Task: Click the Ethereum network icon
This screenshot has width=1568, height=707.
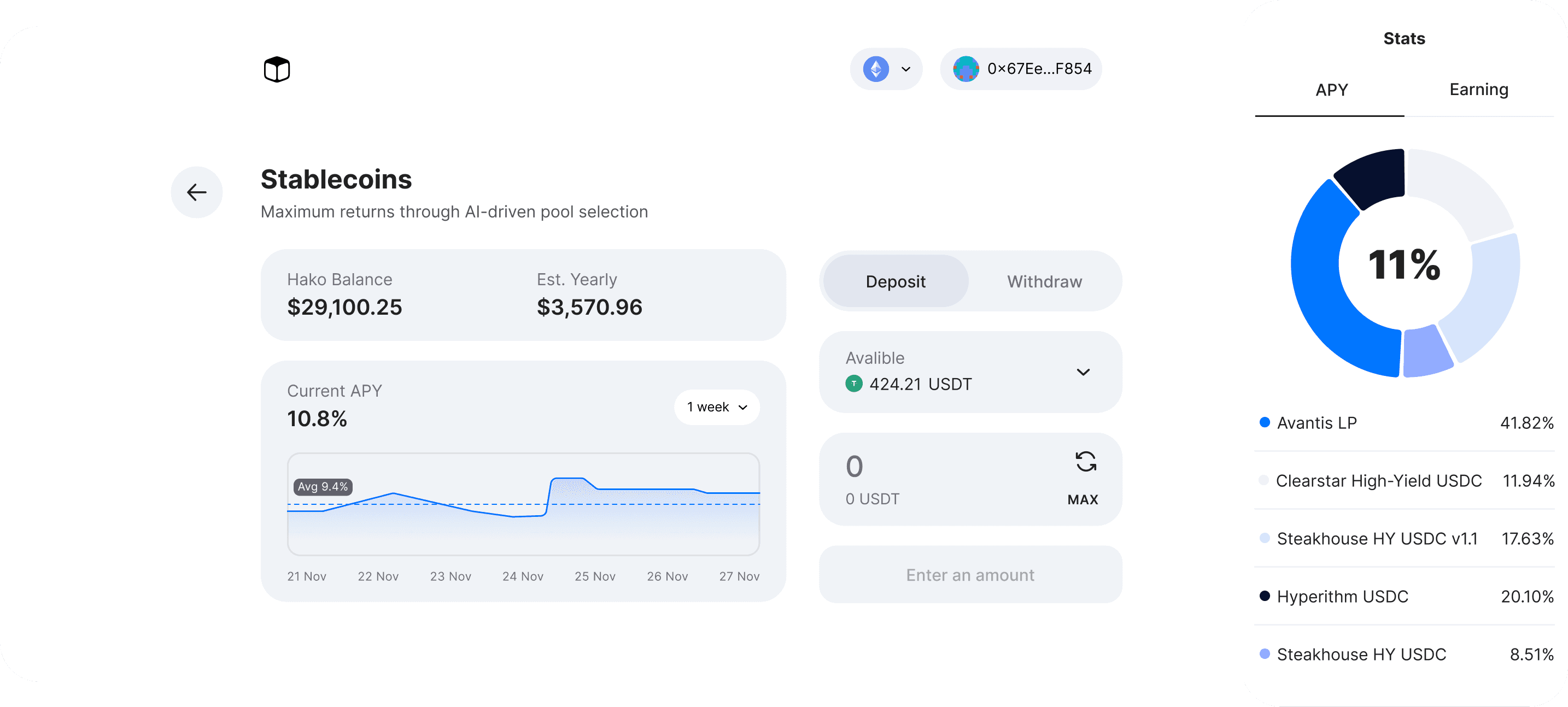Action: (876, 69)
